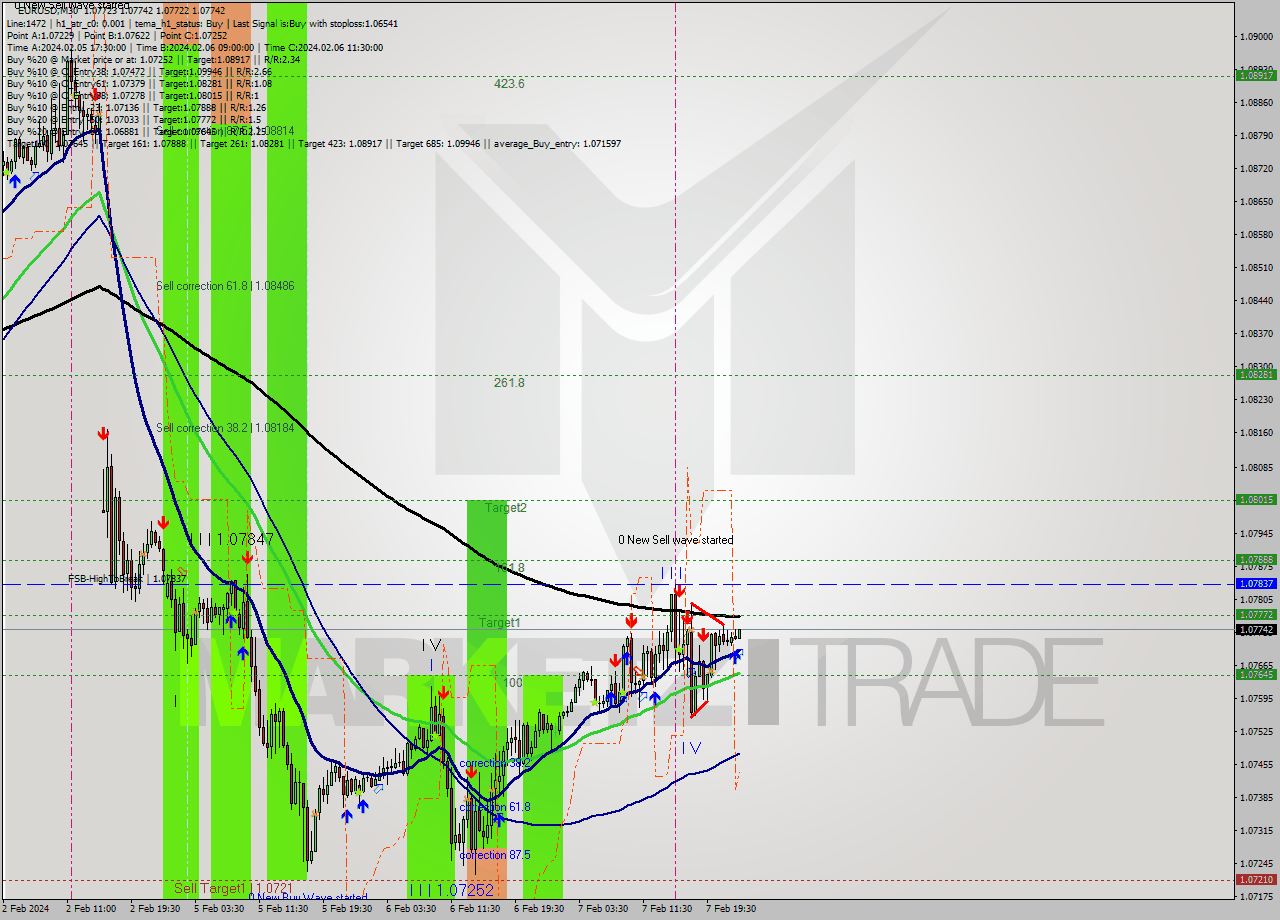Click the '7 Feb 19:30' time axis label
The height and width of the screenshot is (920, 1280).
click(x=731, y=909)
